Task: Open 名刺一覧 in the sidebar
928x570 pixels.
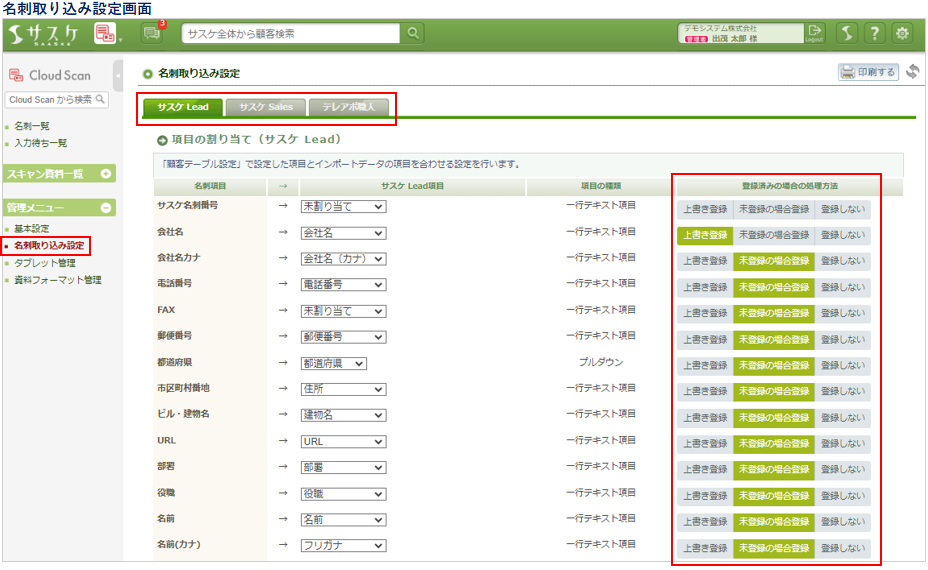Action: (32, 126)
